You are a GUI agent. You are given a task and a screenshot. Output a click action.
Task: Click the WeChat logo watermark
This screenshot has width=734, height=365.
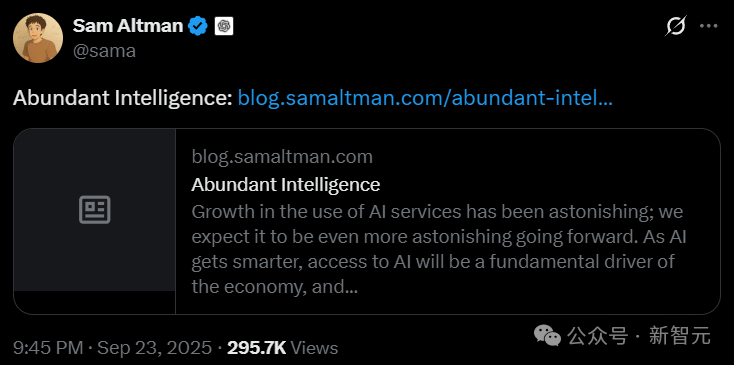click(x=548, y=336)
